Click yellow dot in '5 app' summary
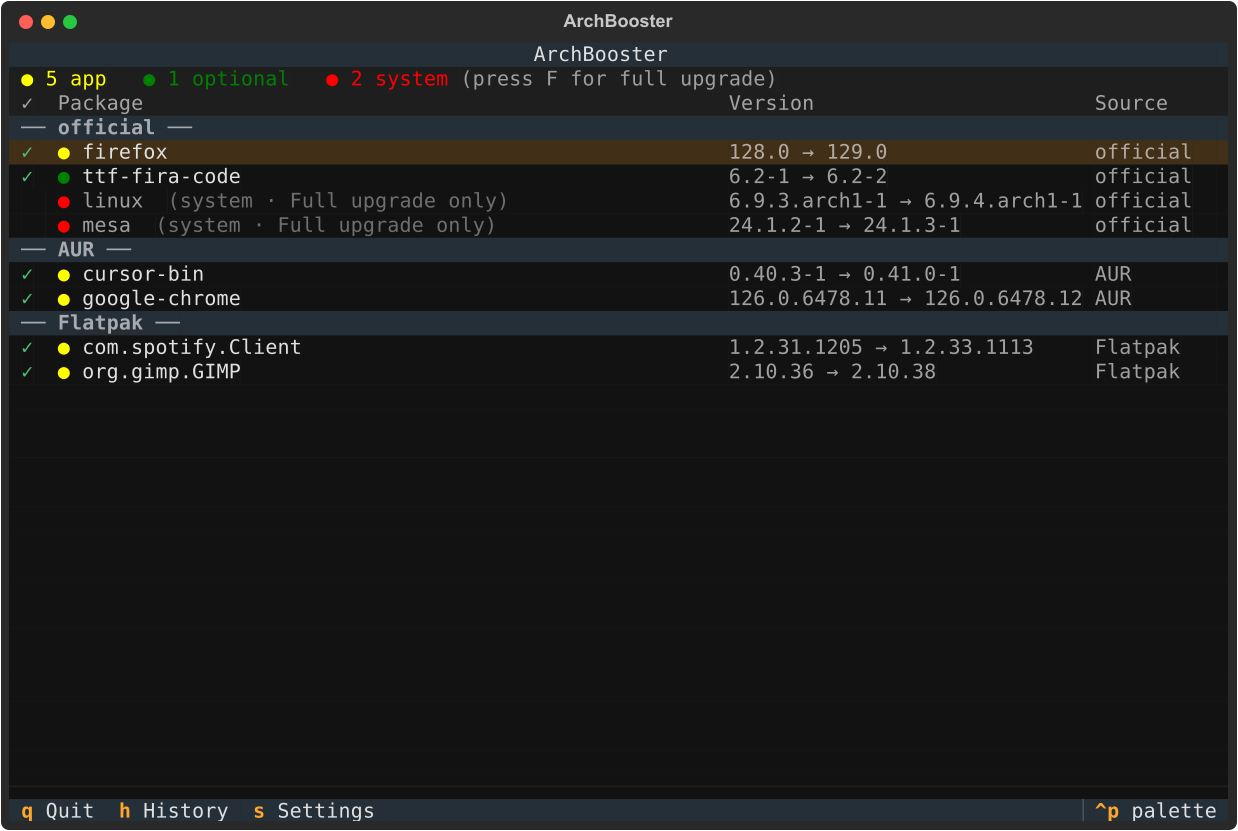Image resolution: width=1238 pixels, height=831 pixels. pos(27,80)
